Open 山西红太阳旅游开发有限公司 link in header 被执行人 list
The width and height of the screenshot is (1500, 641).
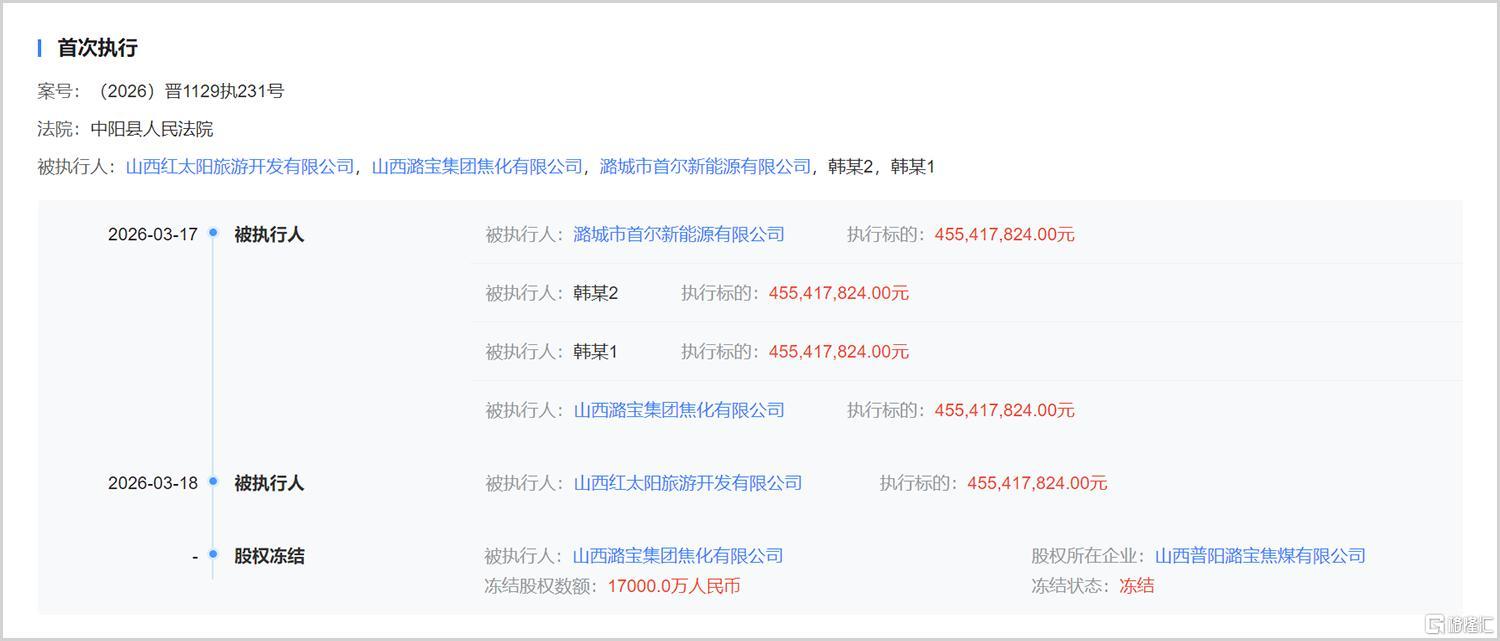coord(240,167)
